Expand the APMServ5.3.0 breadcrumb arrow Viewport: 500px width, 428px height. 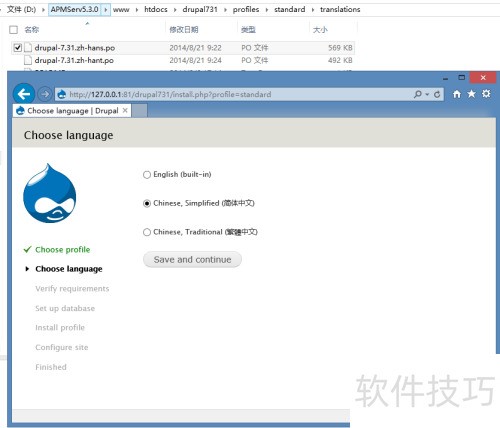tap(106, 10)
